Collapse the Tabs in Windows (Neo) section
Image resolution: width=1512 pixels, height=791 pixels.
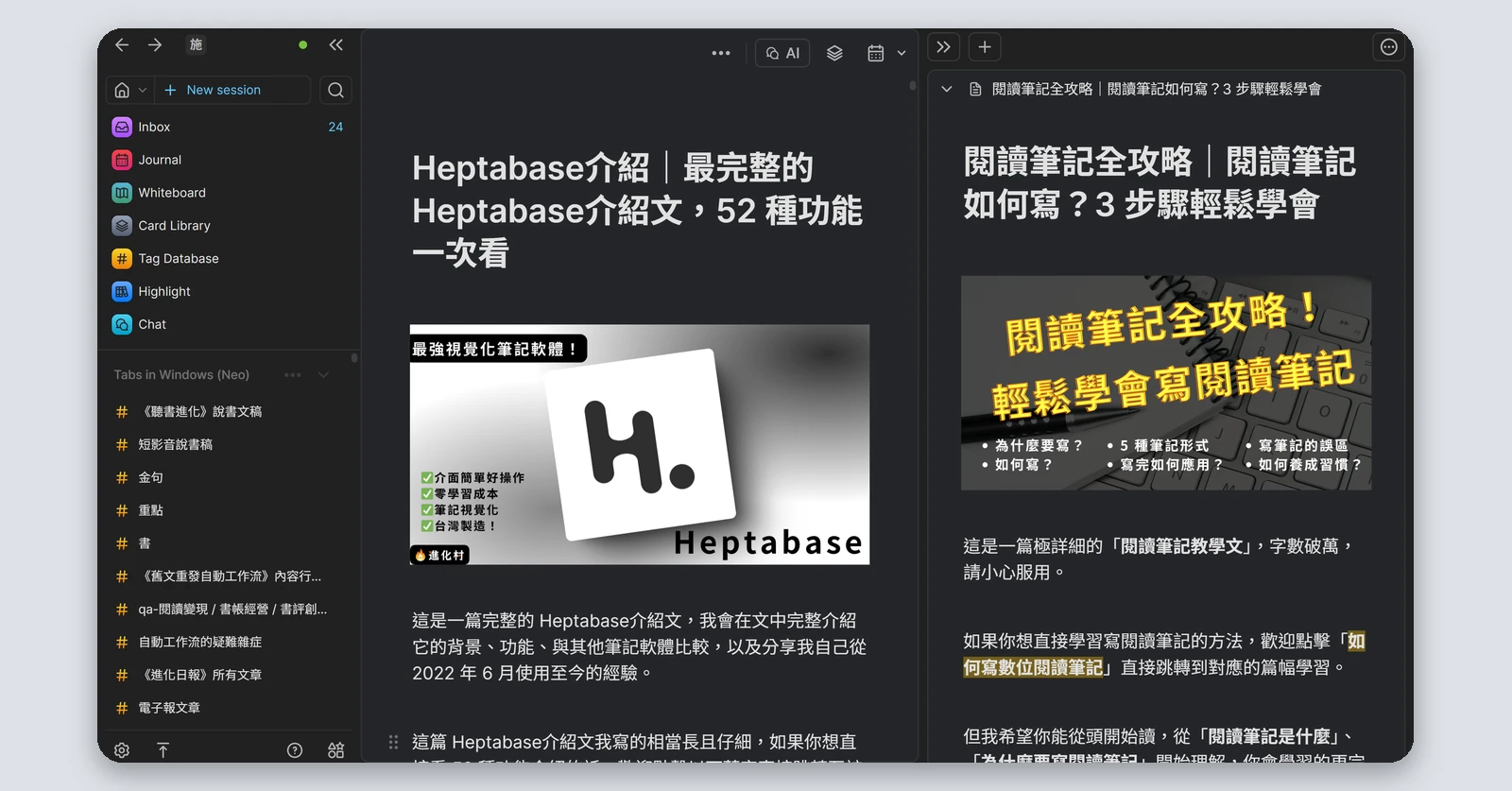coord(323,375)
